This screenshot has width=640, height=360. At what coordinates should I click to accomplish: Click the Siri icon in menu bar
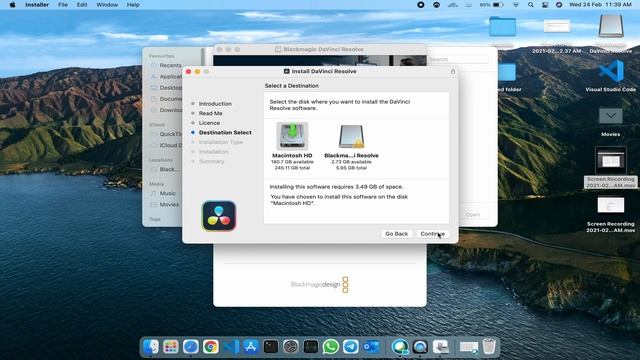click(x=559, y=5)
